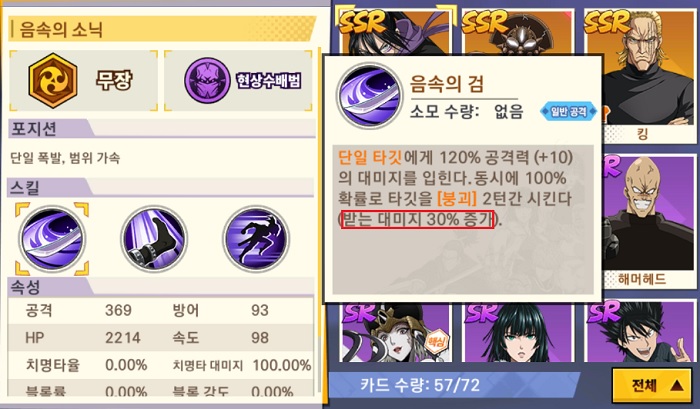The image size is (700, 409).
Task: Select the spiky-haired SR character card
Action: click(640, 333)
